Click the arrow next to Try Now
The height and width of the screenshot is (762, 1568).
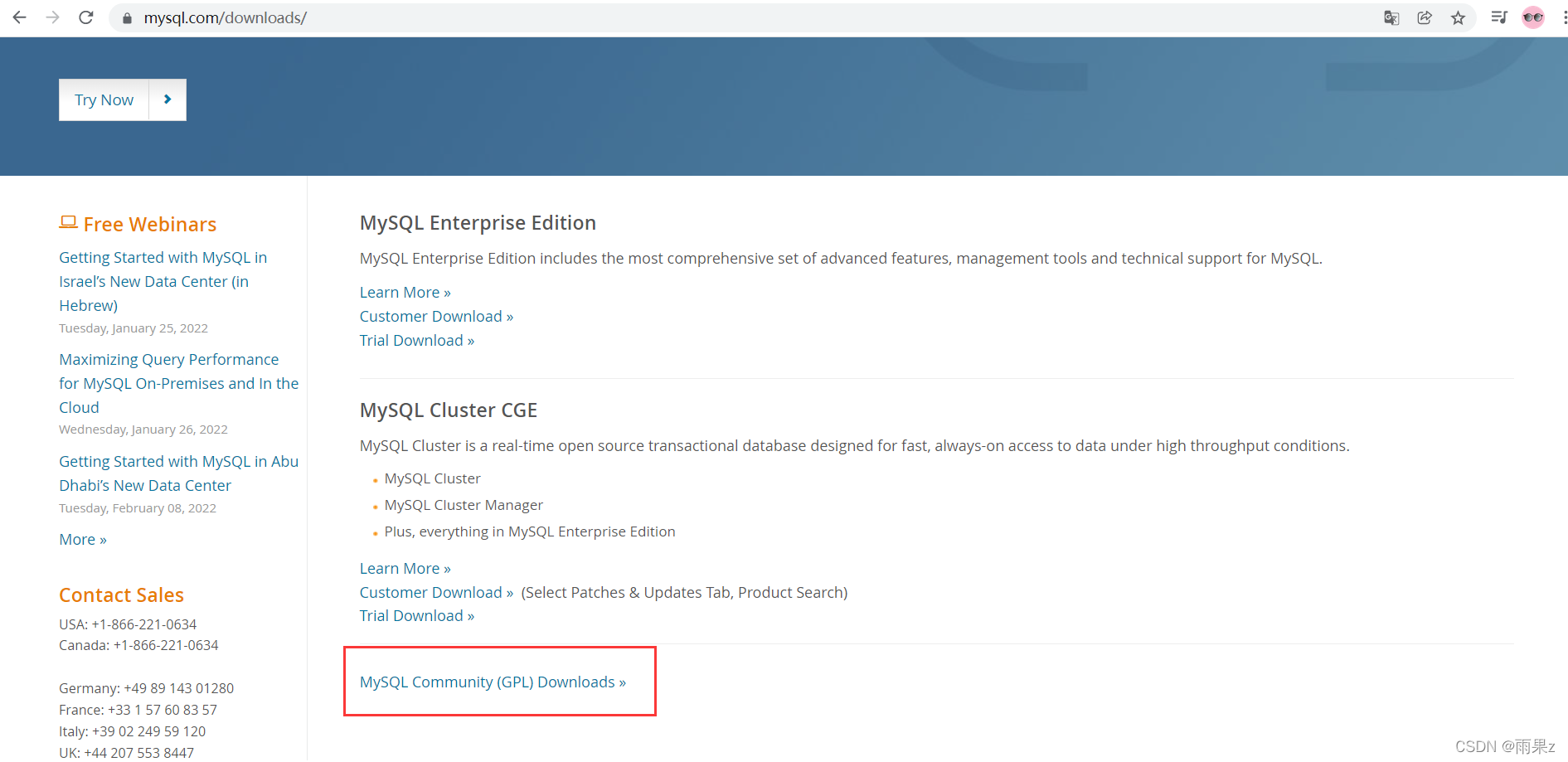167,99
